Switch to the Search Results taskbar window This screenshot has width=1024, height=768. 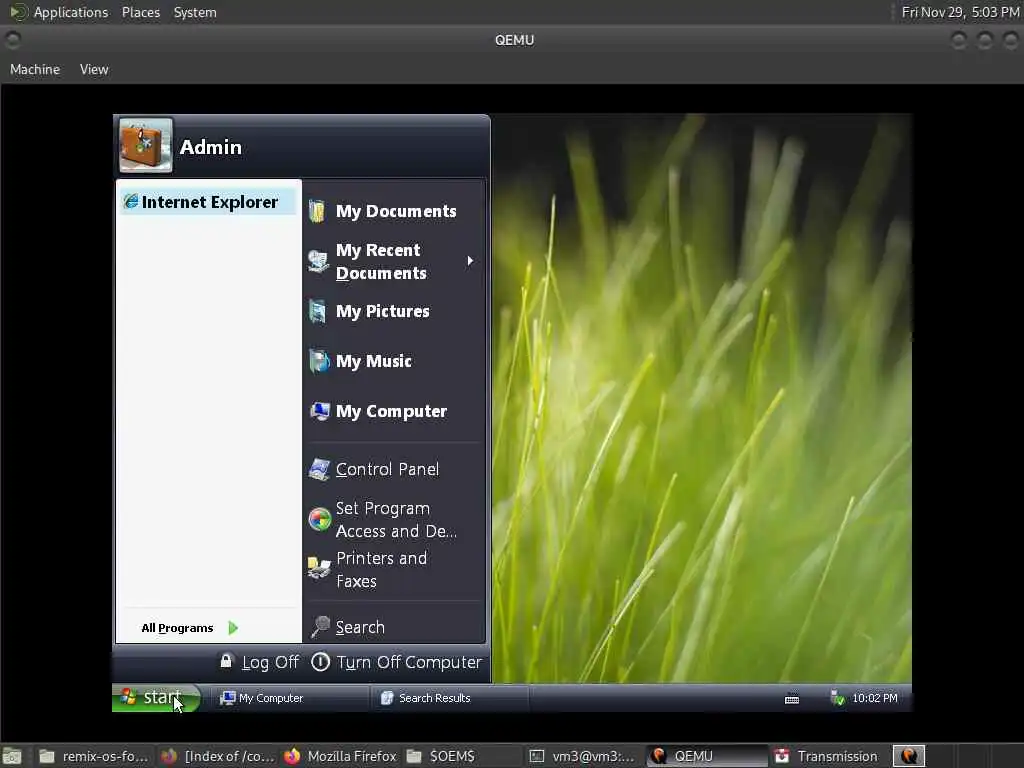[451, 698]
